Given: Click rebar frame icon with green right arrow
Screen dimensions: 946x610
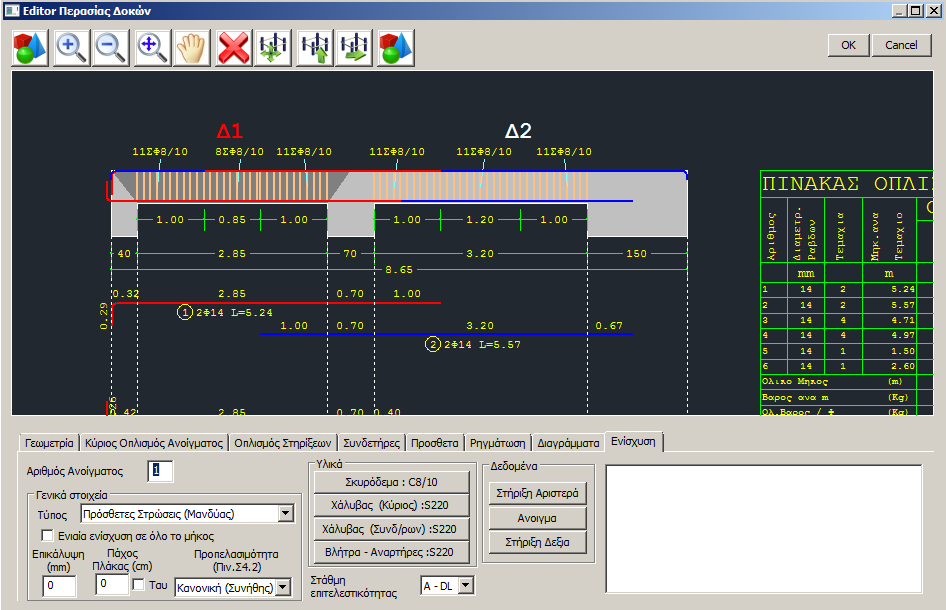Looking at the screenshot, I should coord(355,48).
